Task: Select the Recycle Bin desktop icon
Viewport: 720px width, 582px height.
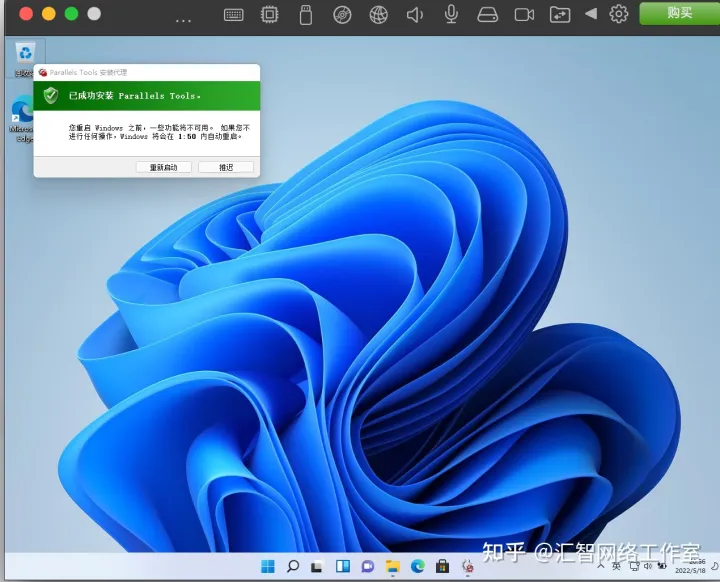Action: 24,58
